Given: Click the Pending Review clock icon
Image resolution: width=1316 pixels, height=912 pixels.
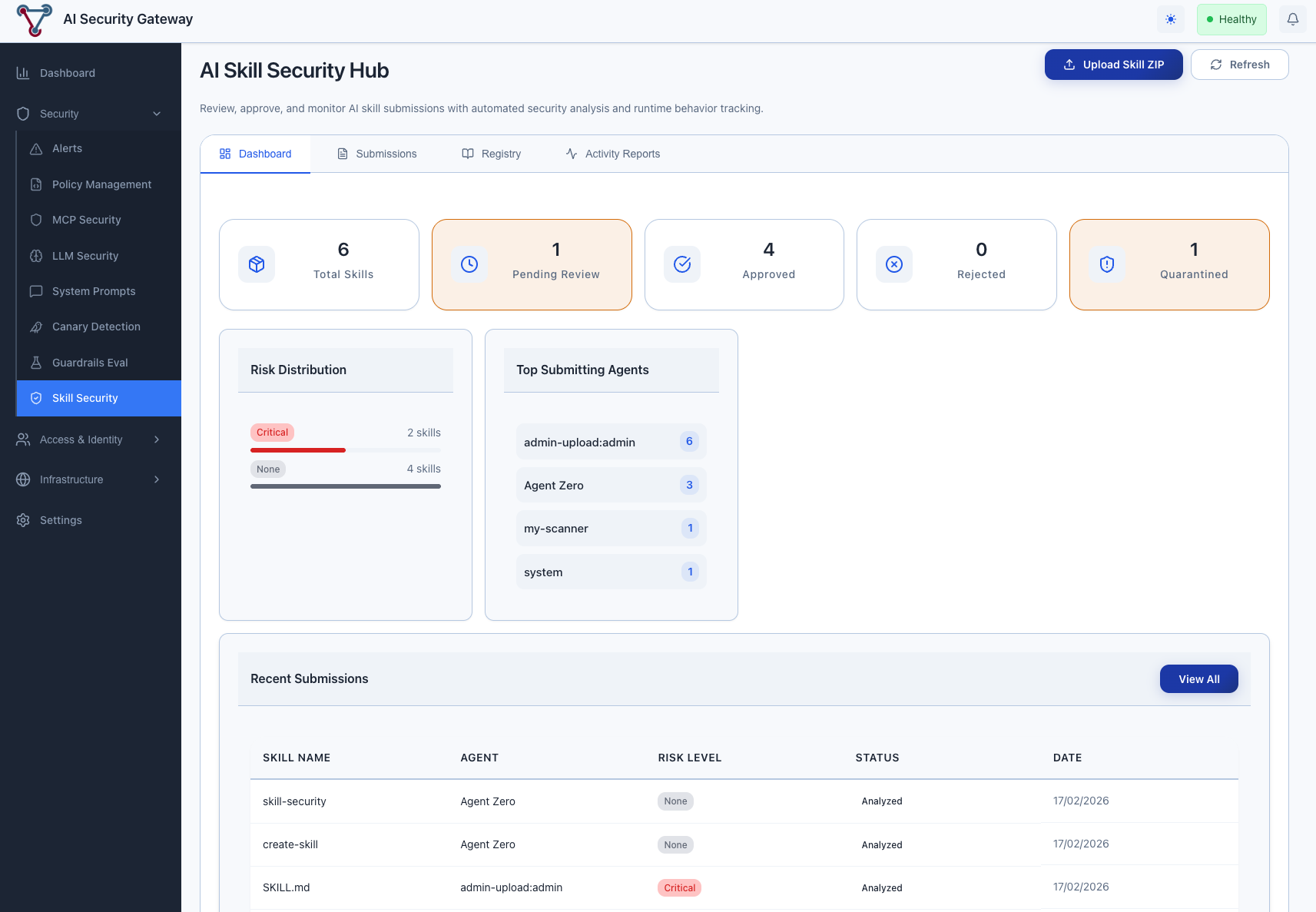Looking at the screenshot, I should (469, 264).
